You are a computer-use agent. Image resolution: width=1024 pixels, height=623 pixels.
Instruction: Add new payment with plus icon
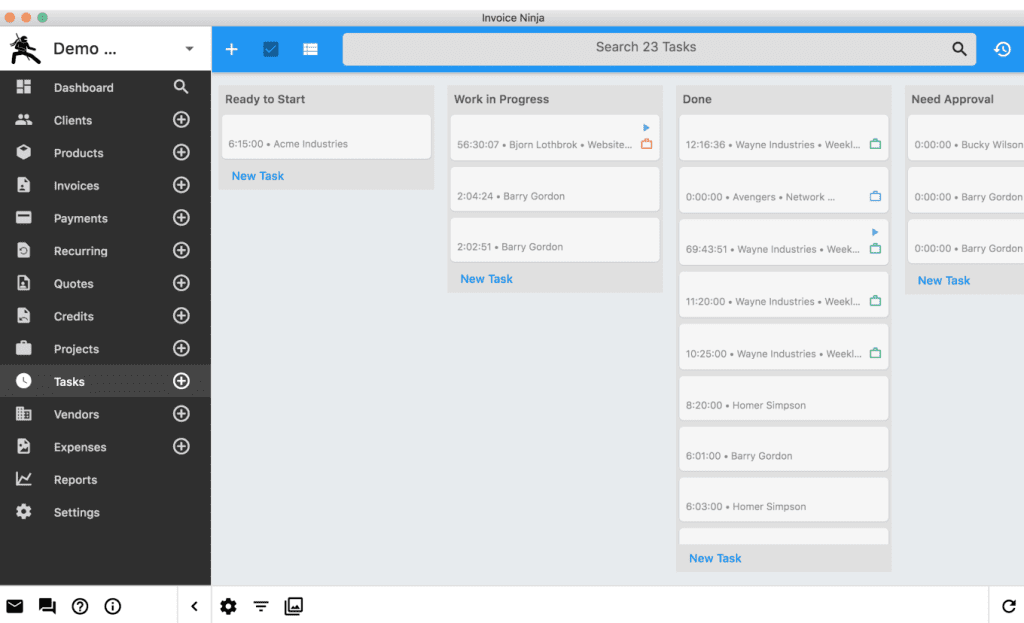point(181,217)
